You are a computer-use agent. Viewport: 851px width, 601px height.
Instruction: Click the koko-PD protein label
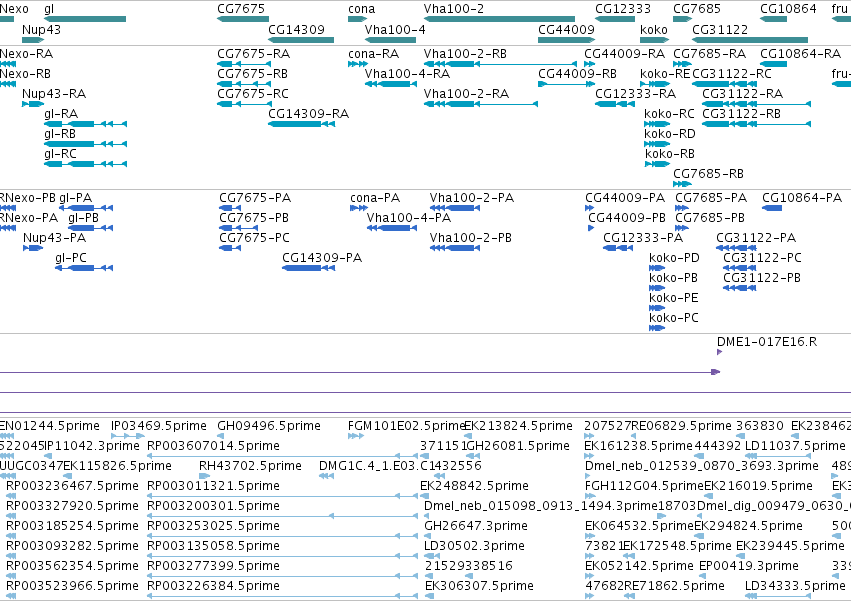675,258
